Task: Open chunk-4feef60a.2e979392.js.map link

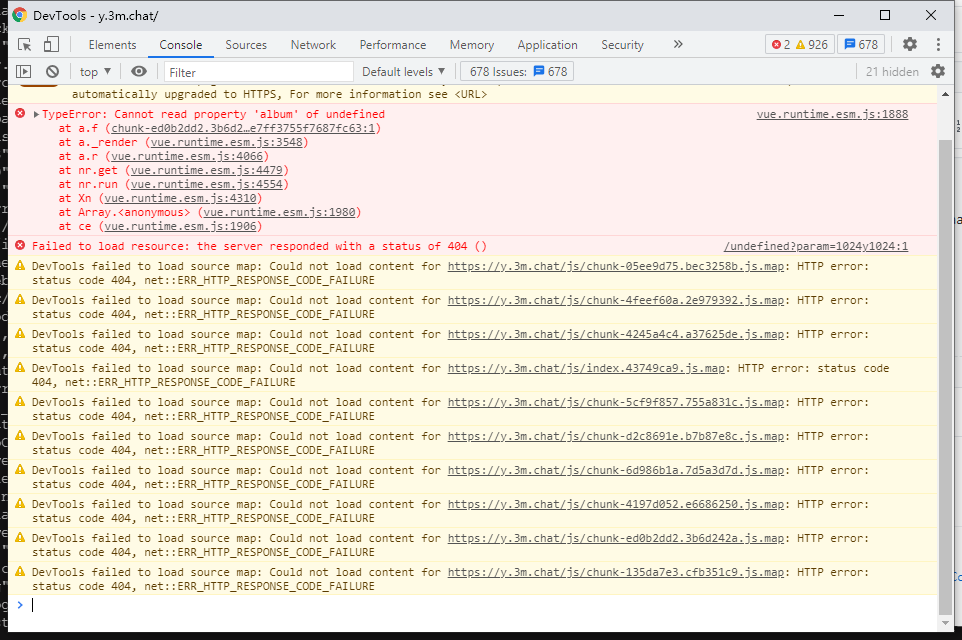Action: 616,300
